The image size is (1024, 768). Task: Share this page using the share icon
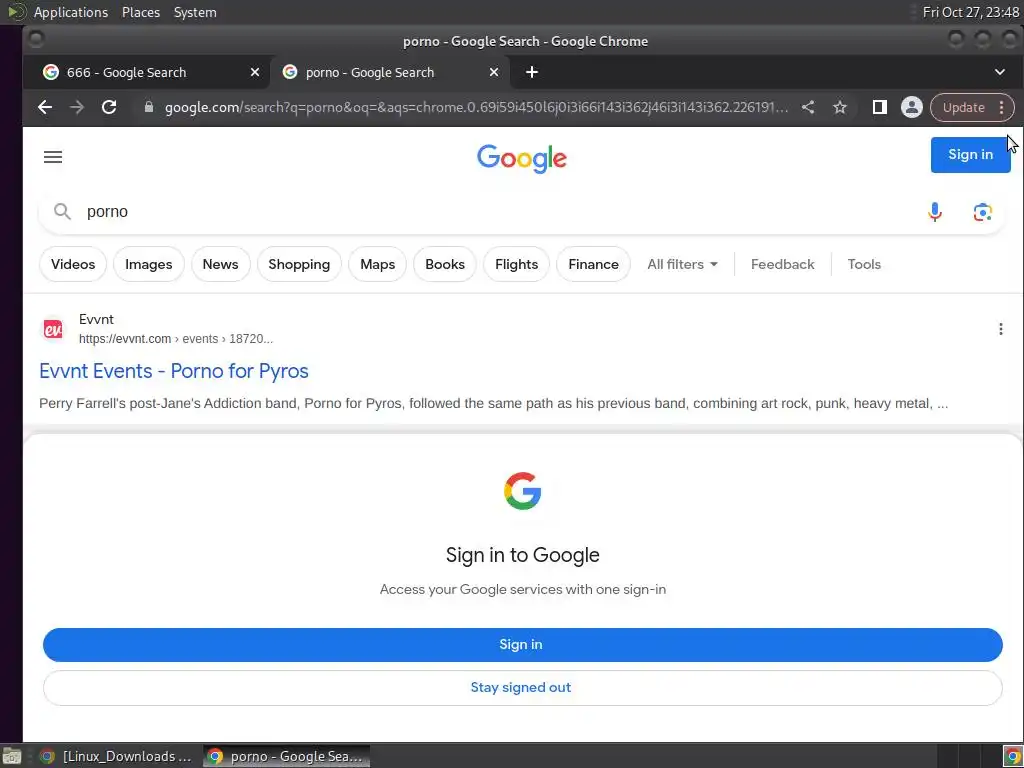pyautogui.click(x=808, y=107)
